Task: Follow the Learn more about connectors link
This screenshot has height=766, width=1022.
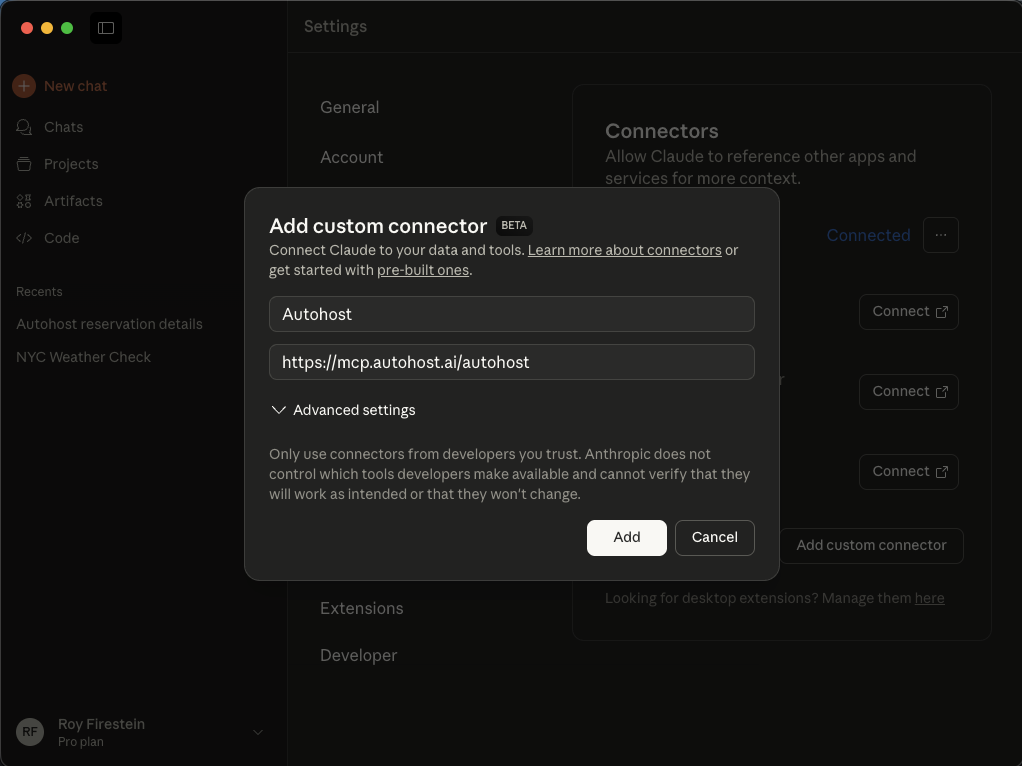Action: (x=624, y=250)
